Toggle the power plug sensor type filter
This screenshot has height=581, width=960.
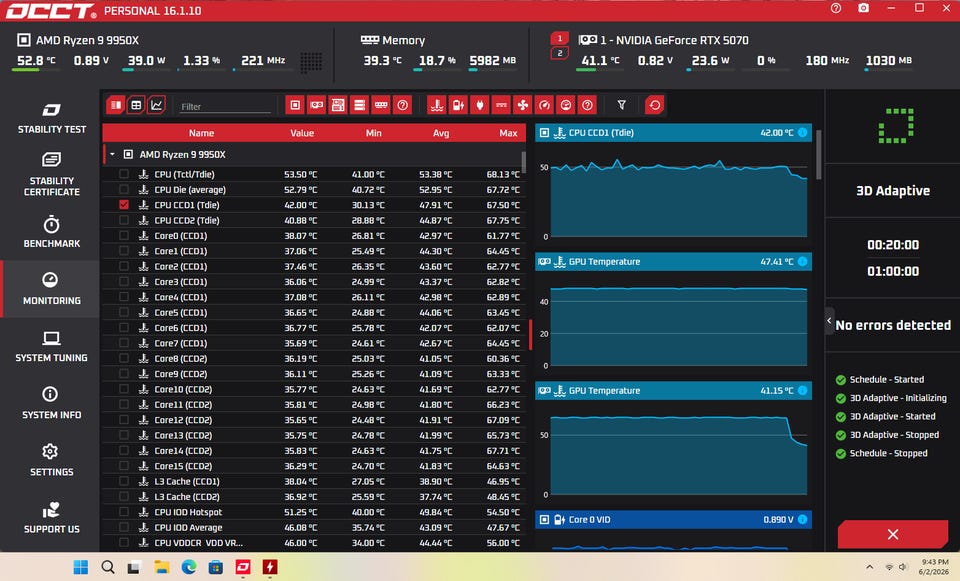479,105
